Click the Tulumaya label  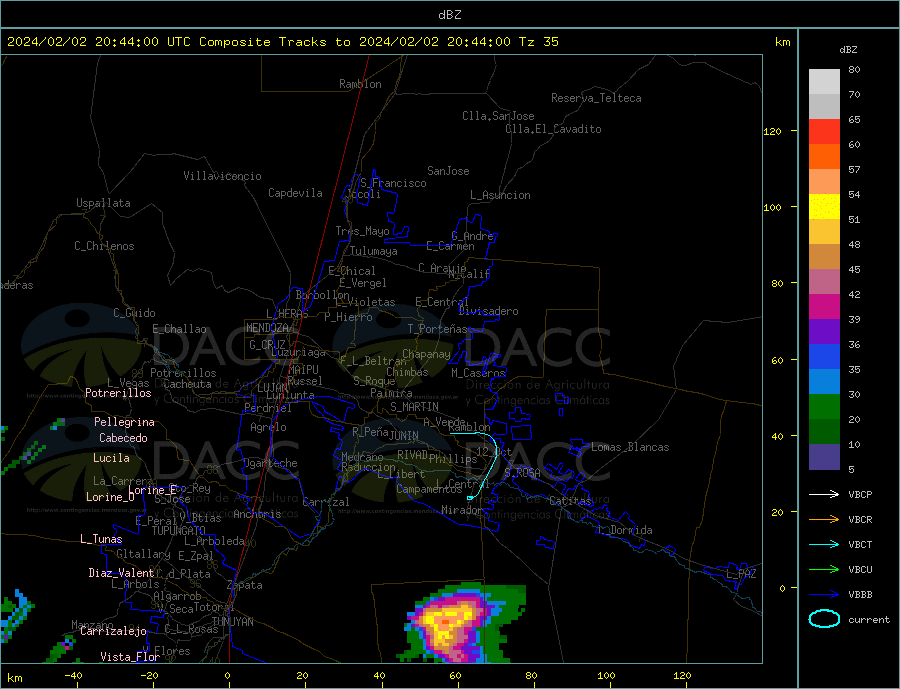click(x=374, y=251)
